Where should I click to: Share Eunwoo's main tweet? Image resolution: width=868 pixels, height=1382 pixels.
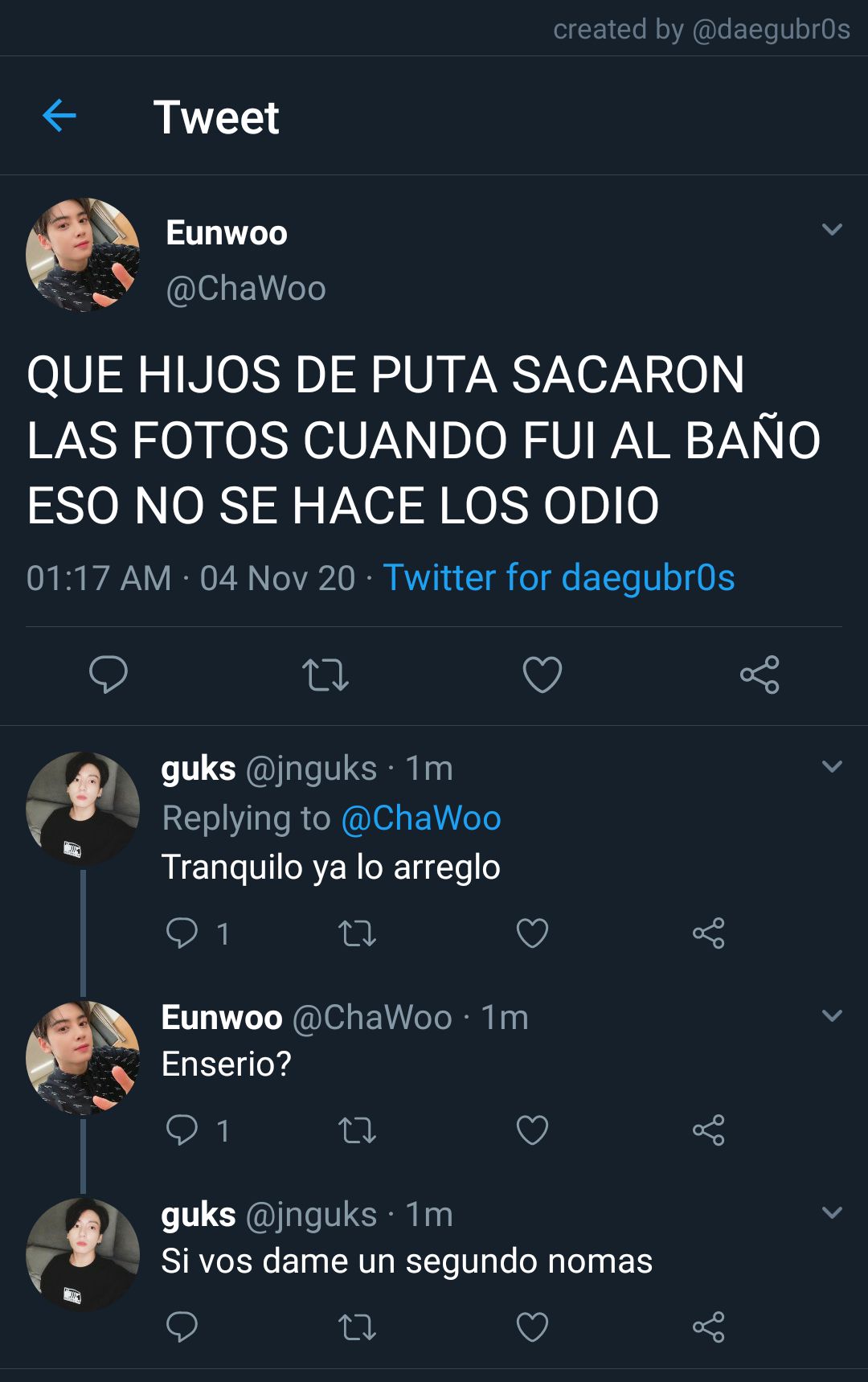click(x=759, y=675)
